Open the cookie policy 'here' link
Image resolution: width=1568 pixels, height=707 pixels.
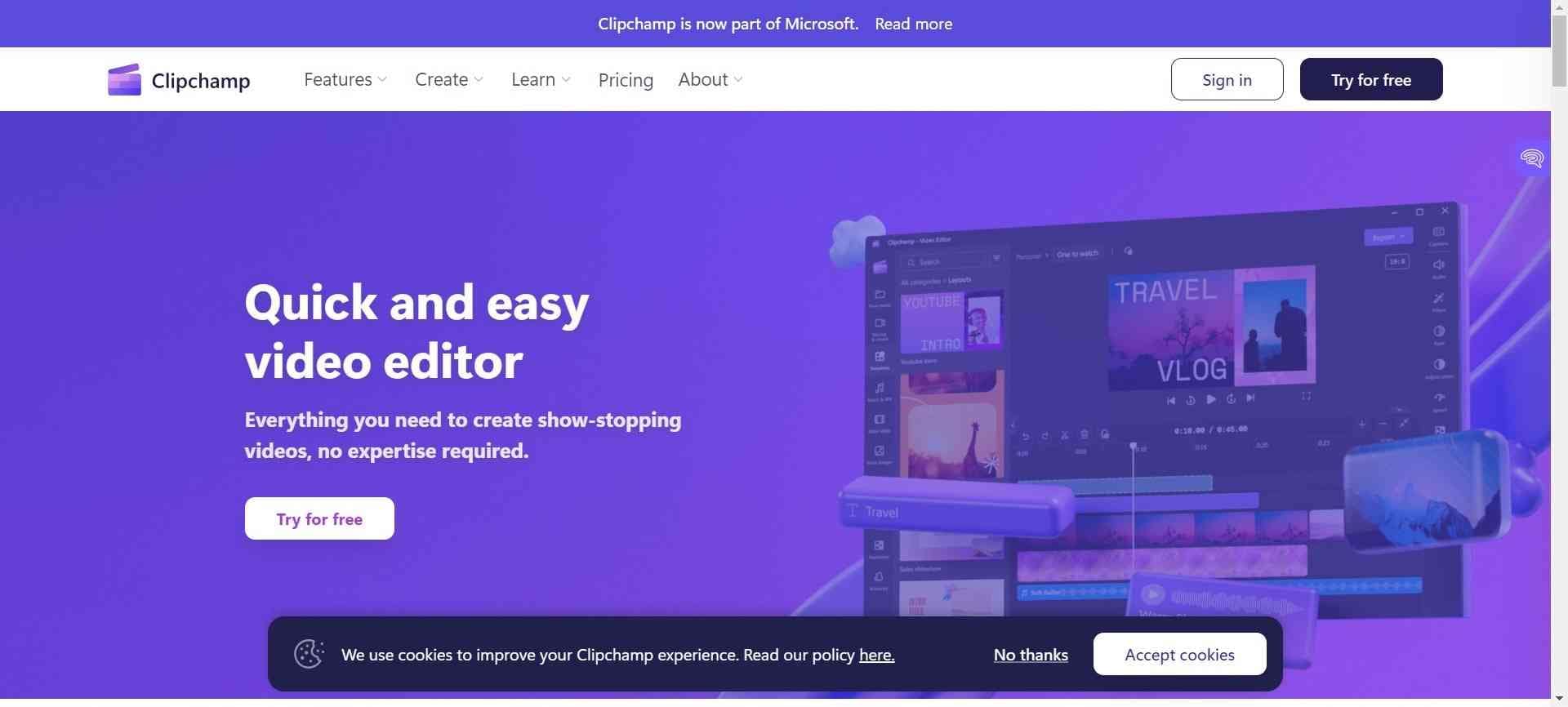coord(876,655)
